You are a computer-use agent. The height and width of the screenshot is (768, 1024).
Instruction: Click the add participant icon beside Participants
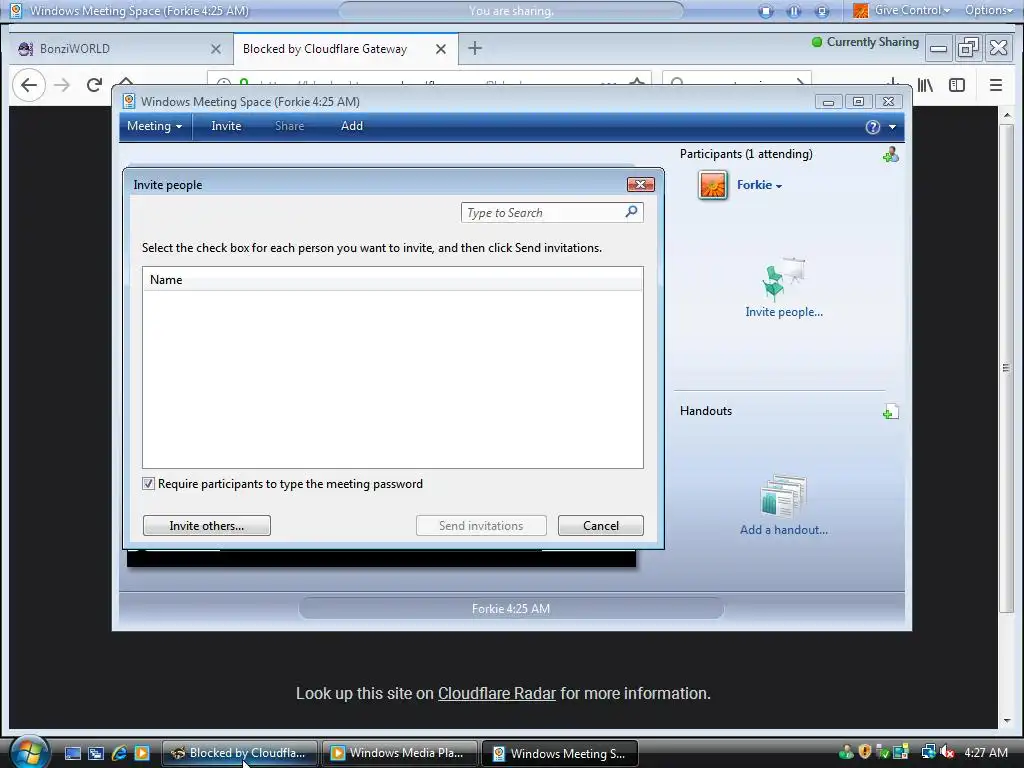(x=890, y=155)
